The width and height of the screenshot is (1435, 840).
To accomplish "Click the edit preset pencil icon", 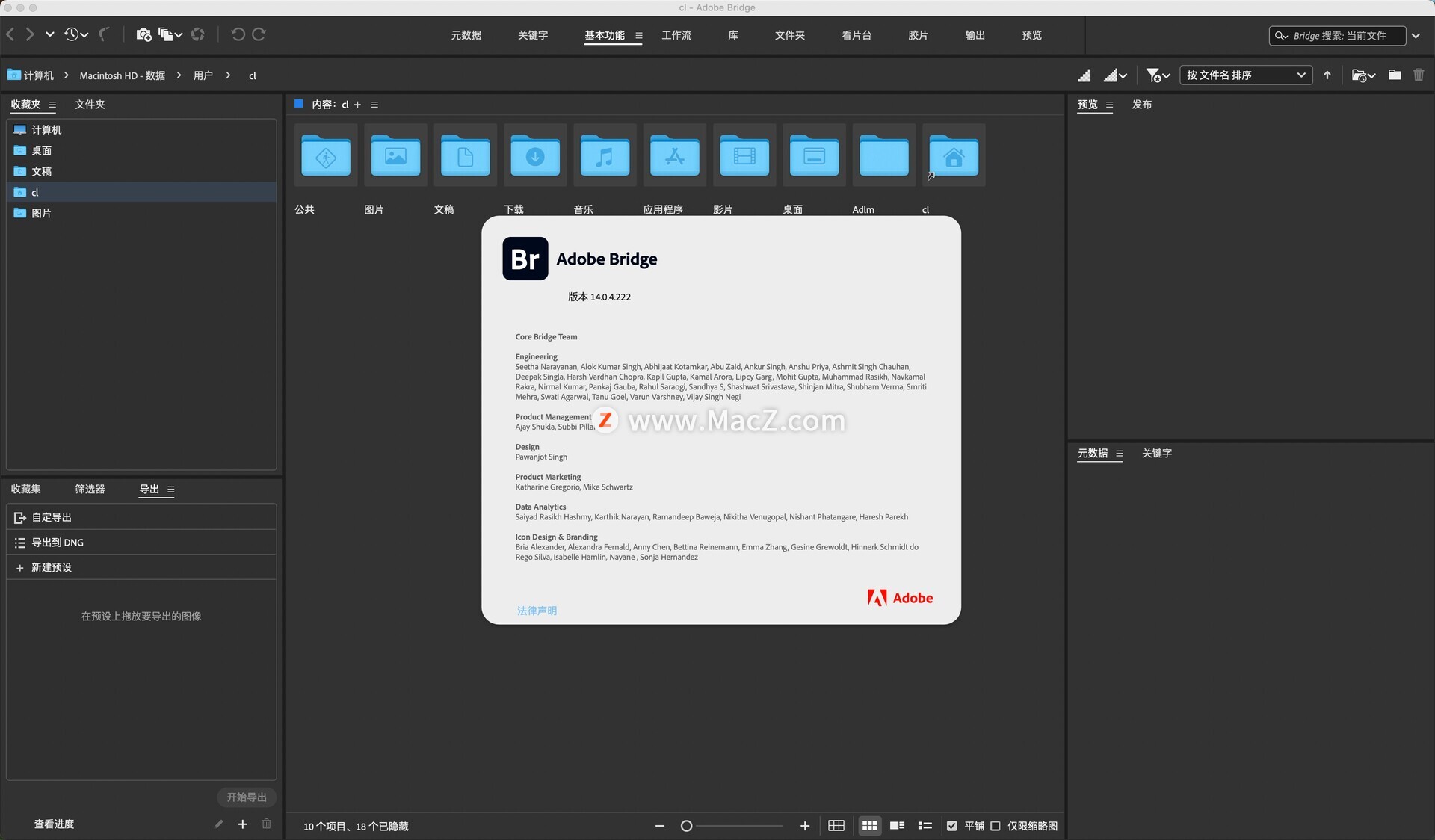I will coord(218,824).
